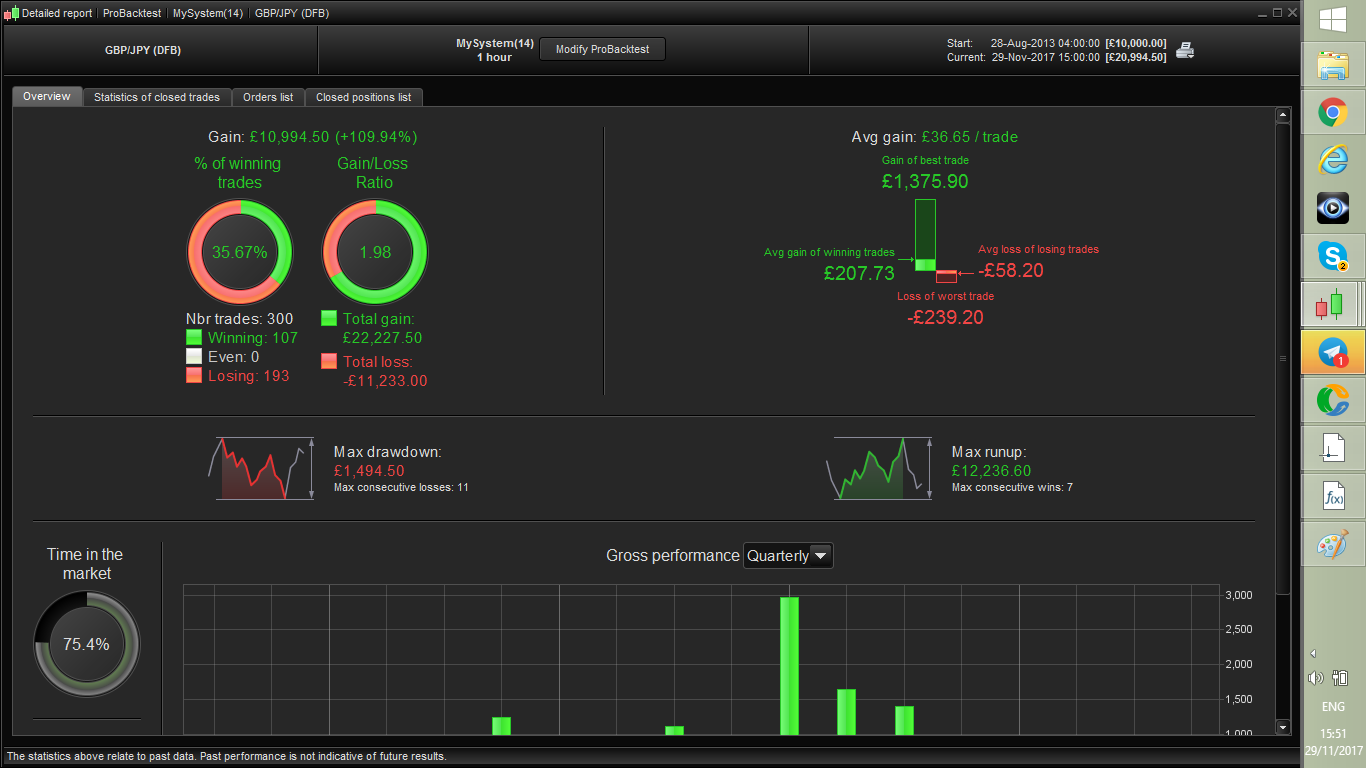Viewport: 1366px width, 768px height.
Task: Open the green-orange swirl app icon
Action: [1332, 400]
